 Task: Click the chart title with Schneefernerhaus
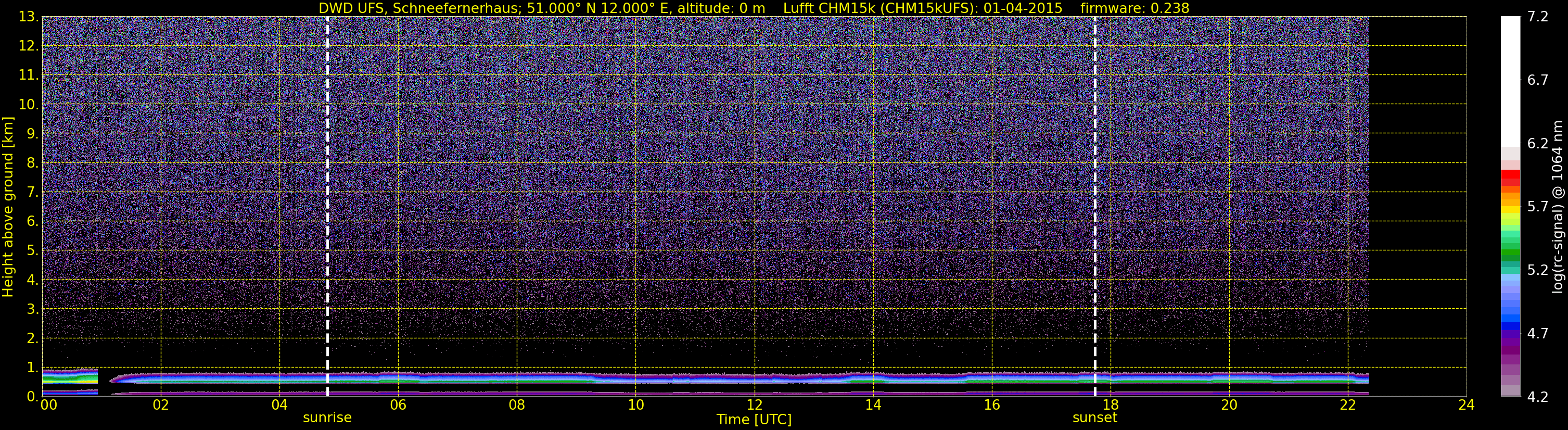542,8
